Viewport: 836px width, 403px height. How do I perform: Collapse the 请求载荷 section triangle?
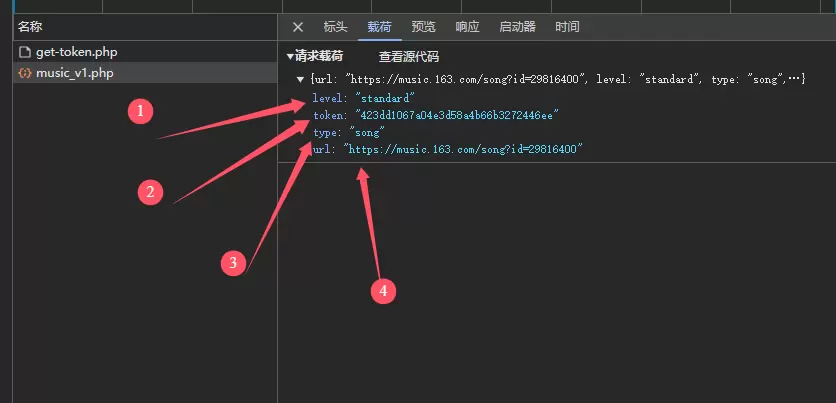pyautogui.click(x=290, y=57)
